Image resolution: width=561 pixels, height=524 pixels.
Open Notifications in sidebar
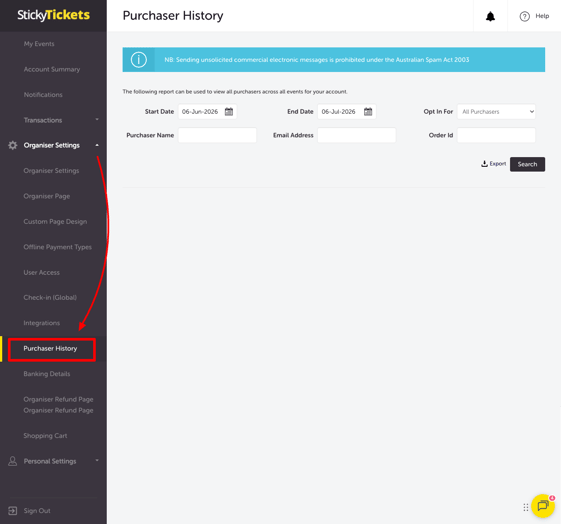pyautogui.click(x=43, y=95)
